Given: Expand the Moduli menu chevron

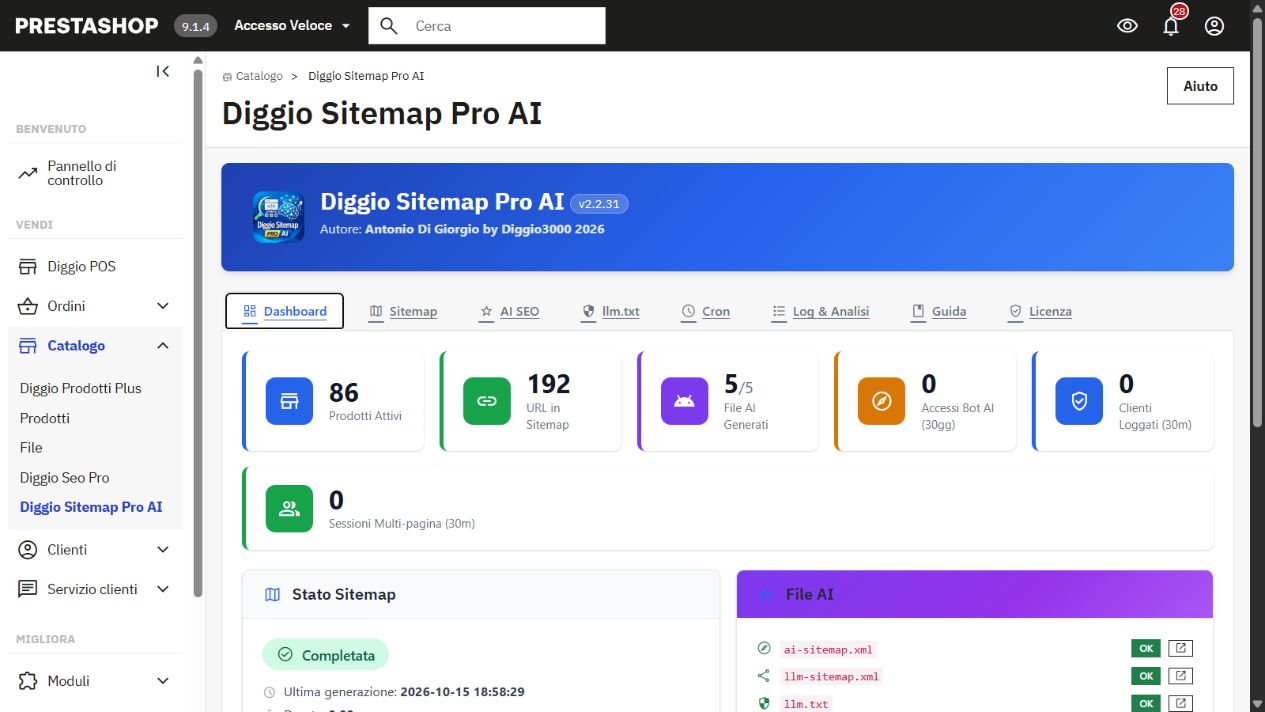Looking at the screenshot, I should click(x=163, y=681).
